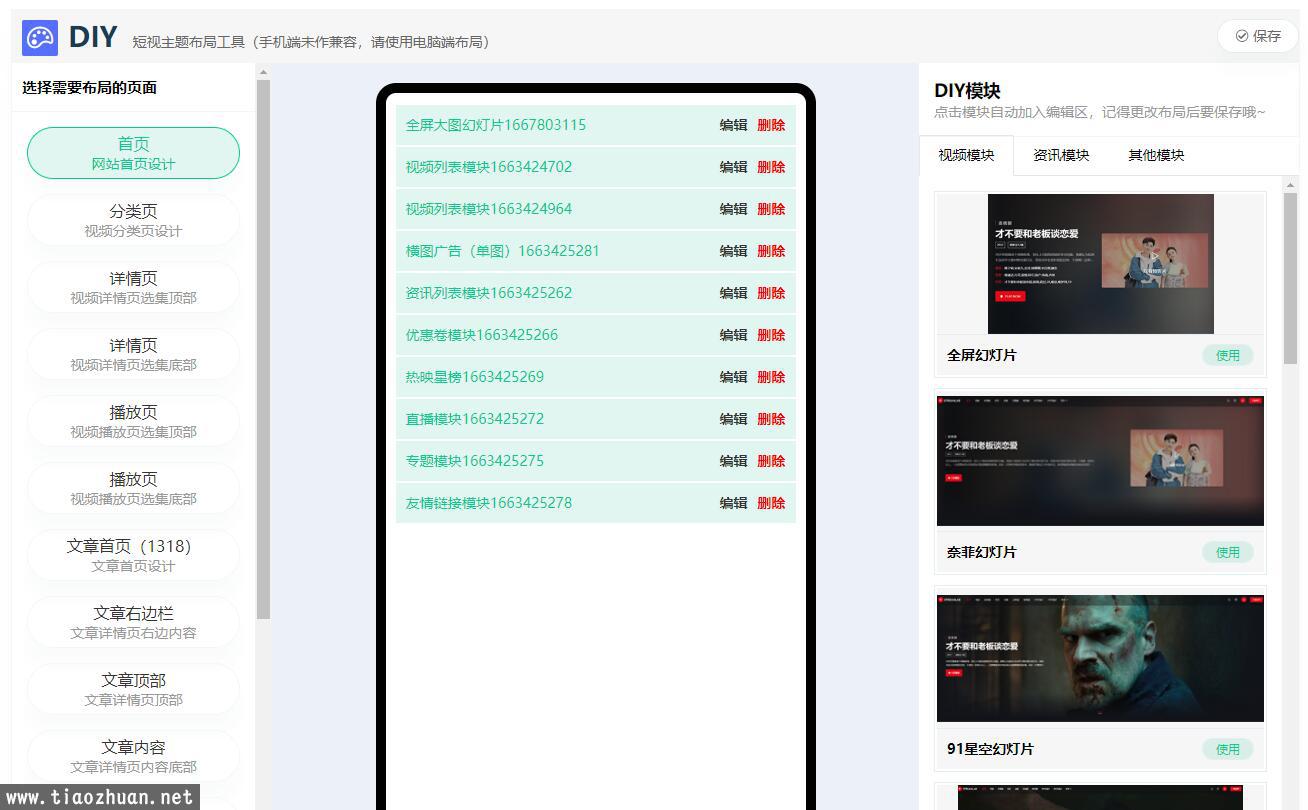Edit 横图广告（单图）1663425281
Image resolution: width=1308 pixels, height=810 pixels.
(x=733, y=251)
